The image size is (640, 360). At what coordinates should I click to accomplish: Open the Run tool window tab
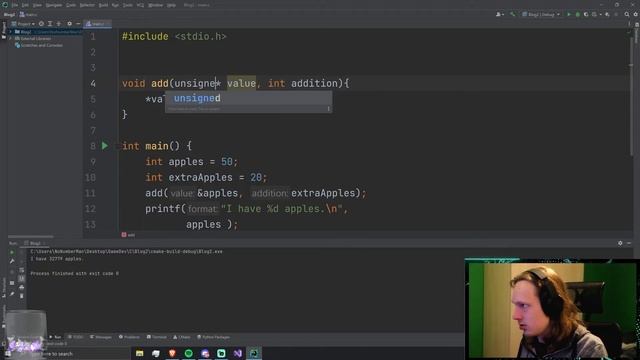(55, 337)
